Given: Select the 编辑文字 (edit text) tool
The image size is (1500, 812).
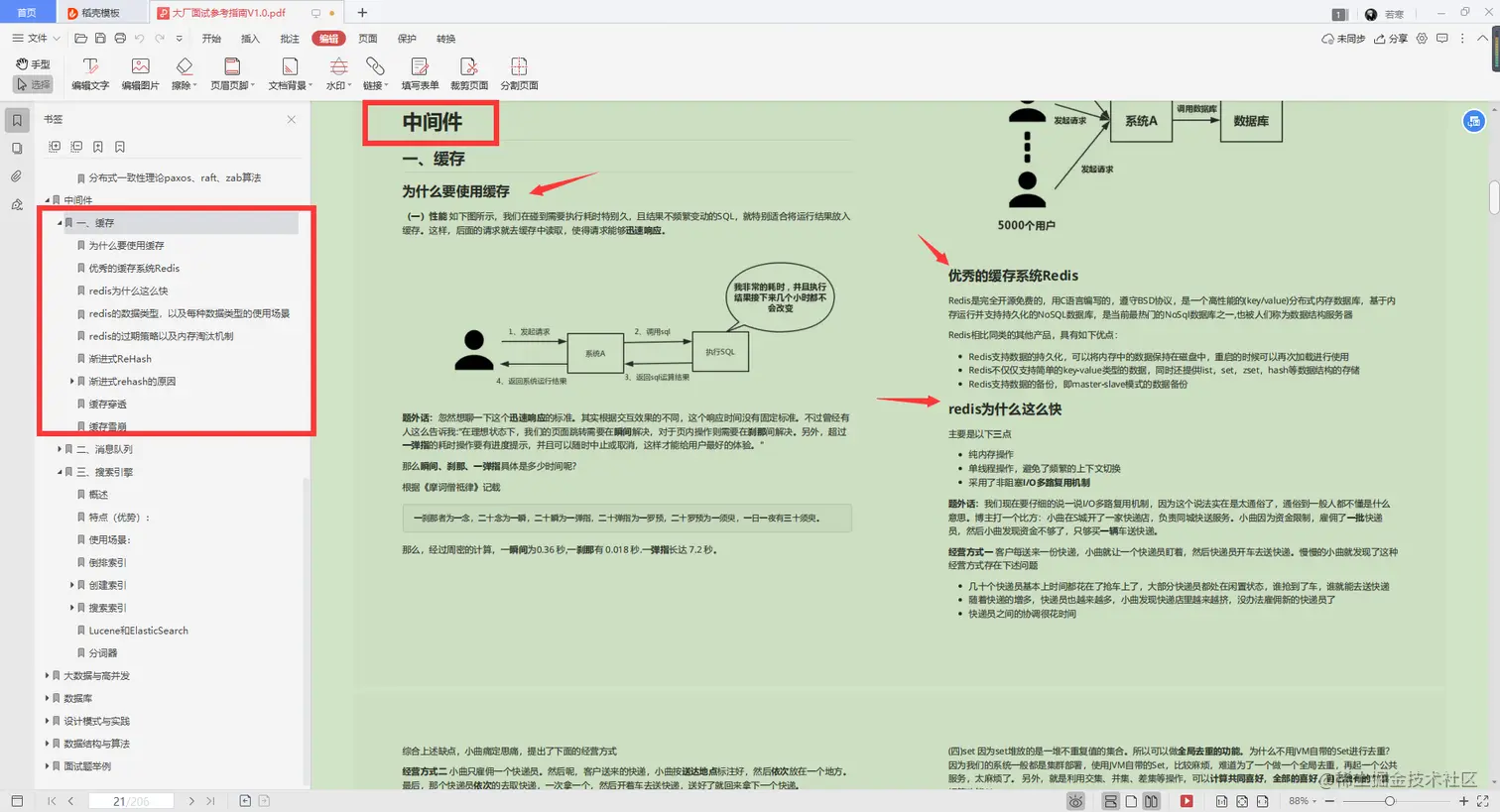Looking at the screenshot, I should 90,74.
